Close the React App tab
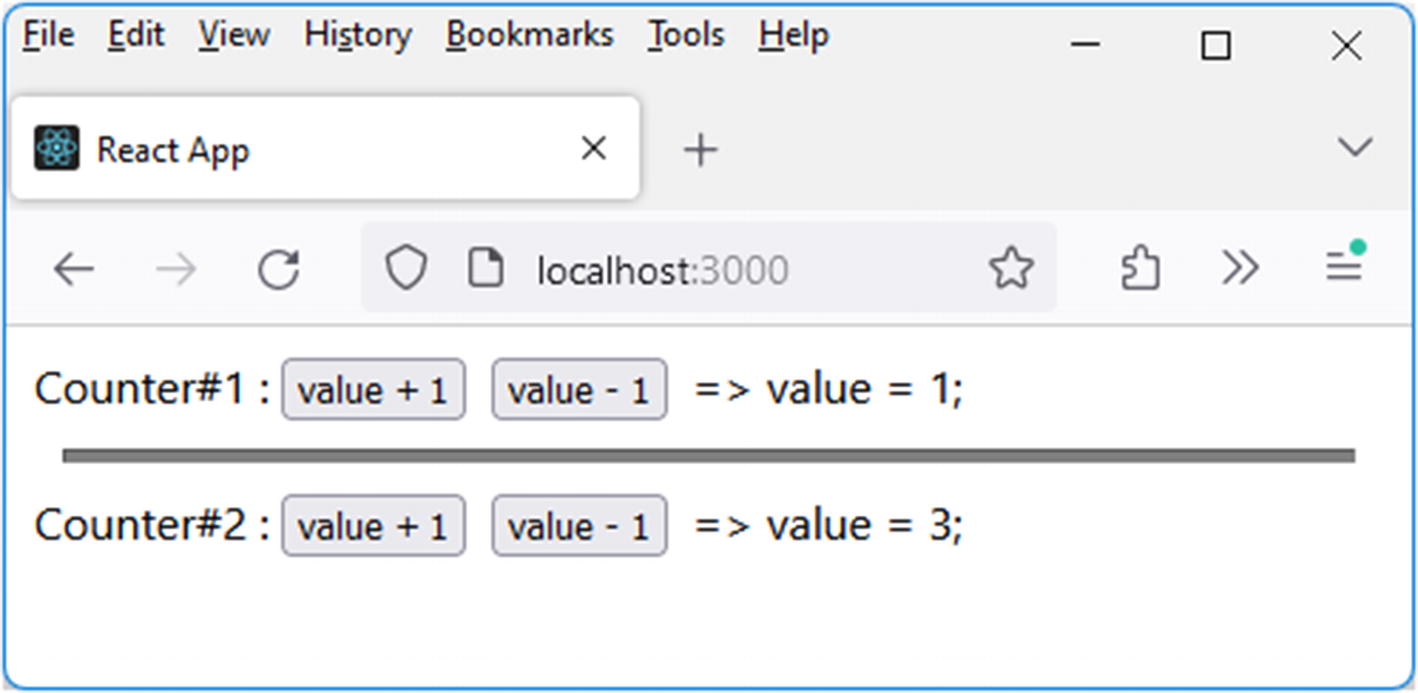 (x=593, y=149)
